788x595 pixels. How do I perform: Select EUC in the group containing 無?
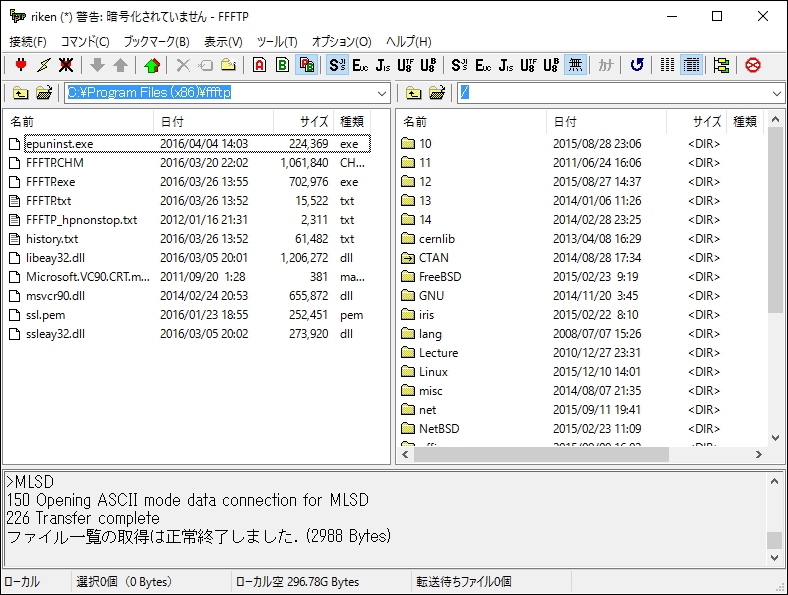482,65
